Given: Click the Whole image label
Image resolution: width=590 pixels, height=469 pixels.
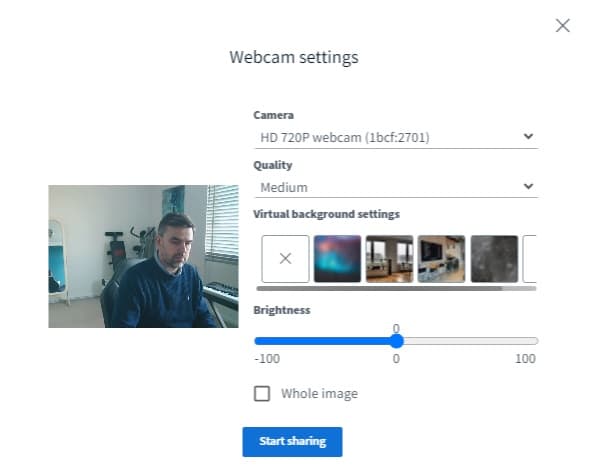Looking at the screenshot, I should (319, 394).
